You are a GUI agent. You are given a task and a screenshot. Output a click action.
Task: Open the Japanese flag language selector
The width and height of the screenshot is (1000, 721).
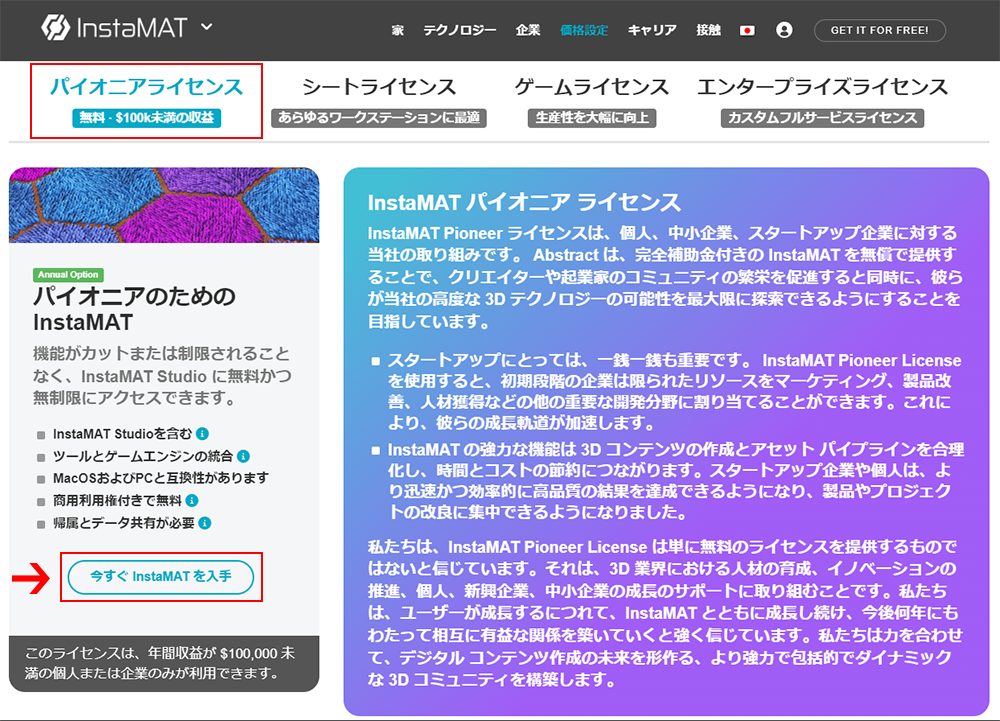[x=747, y=31]
